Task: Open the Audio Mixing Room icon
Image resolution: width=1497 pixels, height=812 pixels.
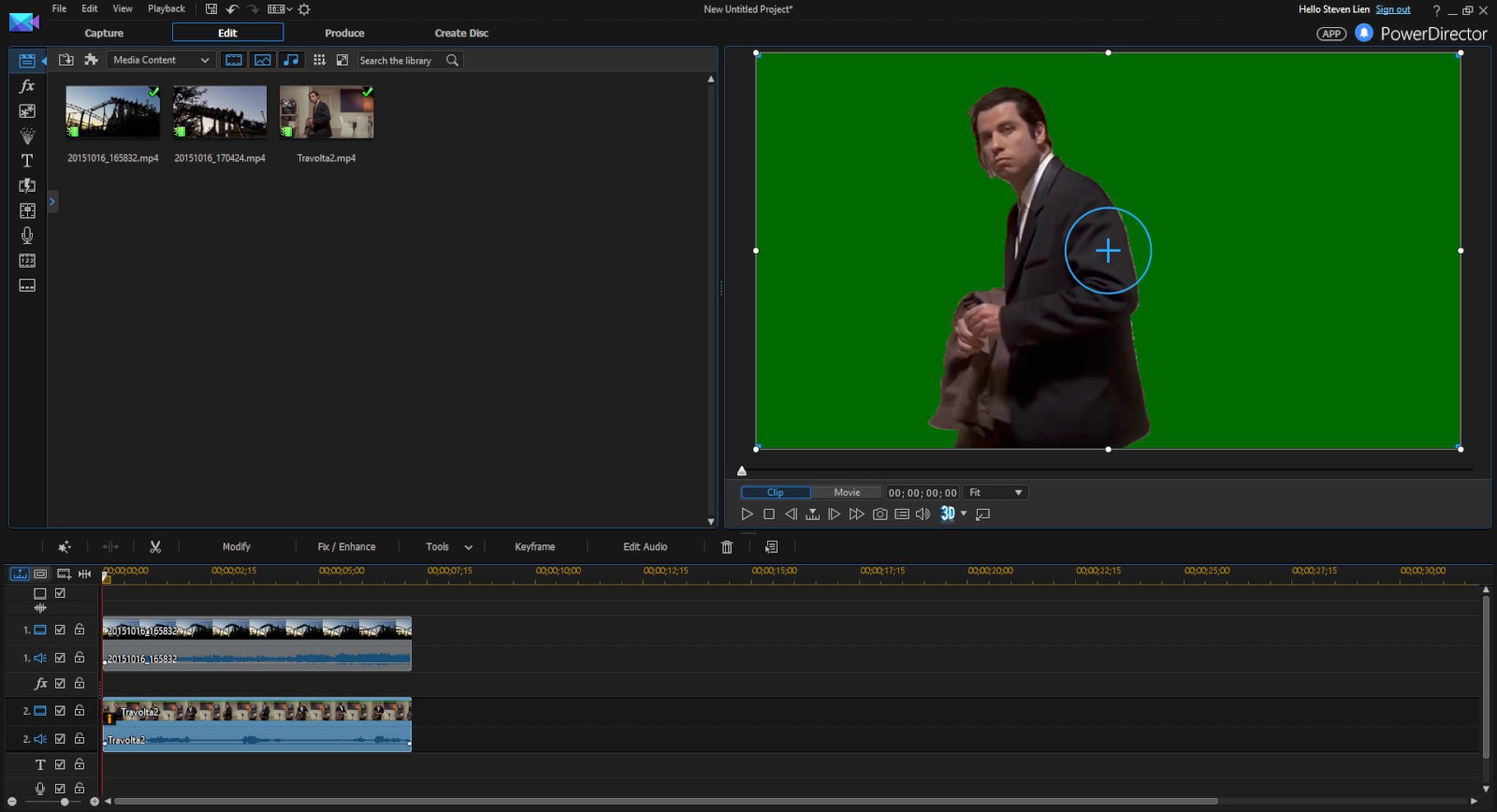Action: coord(27,210)
